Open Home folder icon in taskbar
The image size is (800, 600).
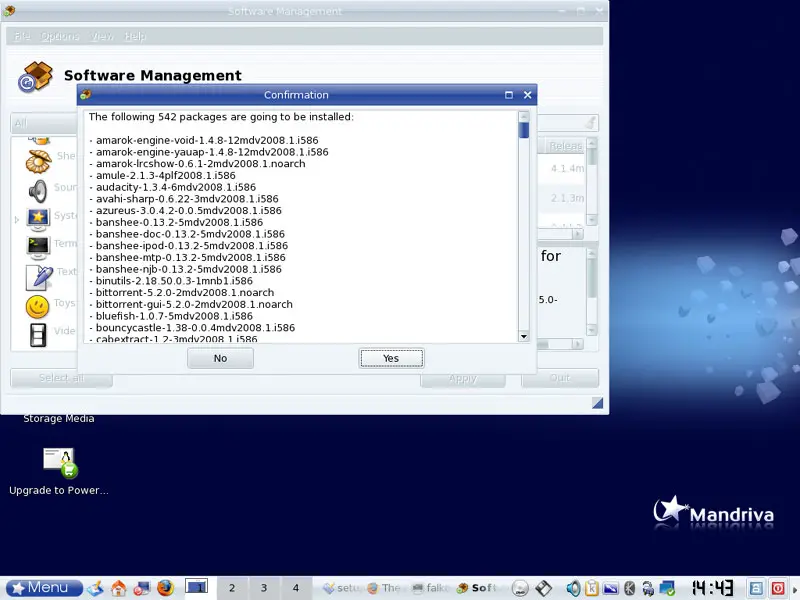[118, 588]
